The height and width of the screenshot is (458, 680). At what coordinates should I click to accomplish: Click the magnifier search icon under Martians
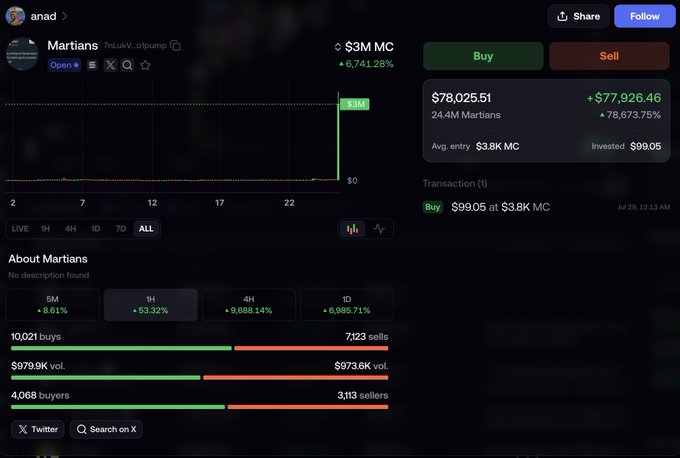pyautogui.click(x=127, y=65)
